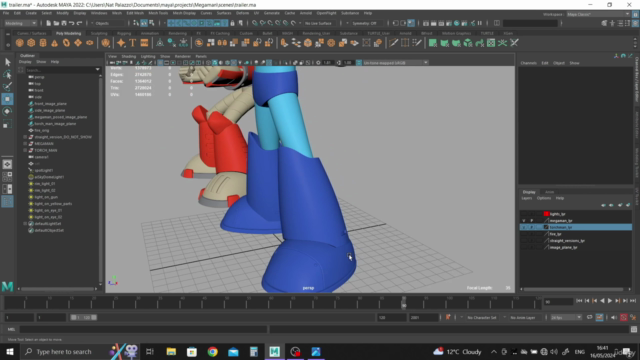Create a polygon cylinder from the shelf
Image resolution: width=640 pixels, height=360 pixels.
[x=43, y=43]
